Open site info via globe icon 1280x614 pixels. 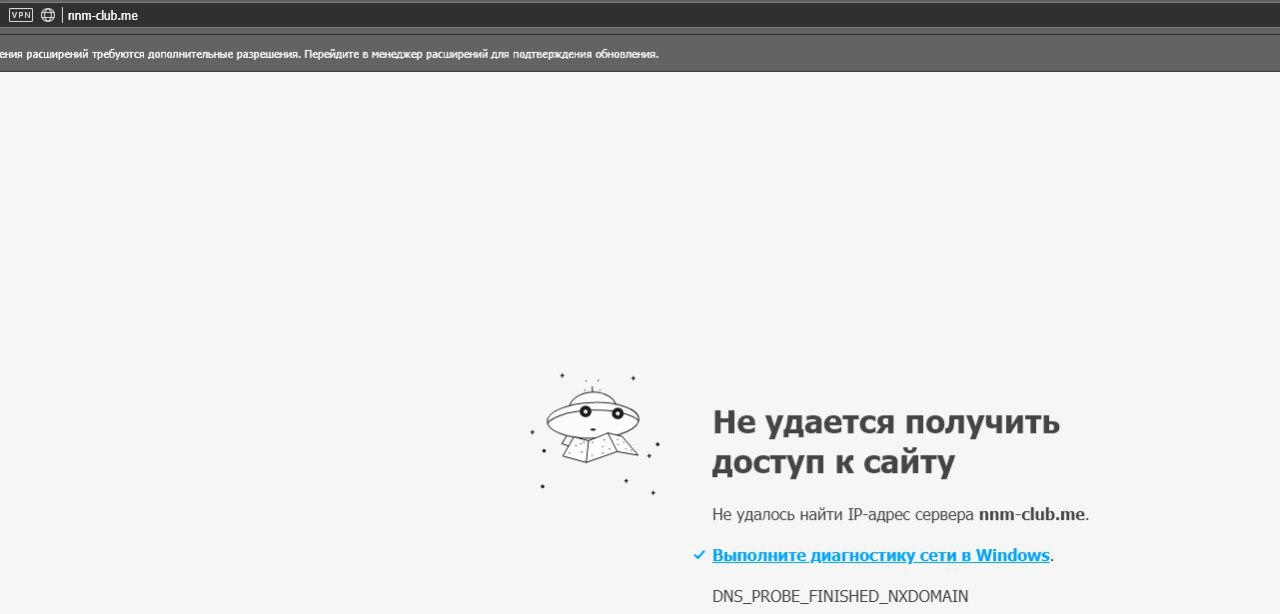[x=48, y=15]
